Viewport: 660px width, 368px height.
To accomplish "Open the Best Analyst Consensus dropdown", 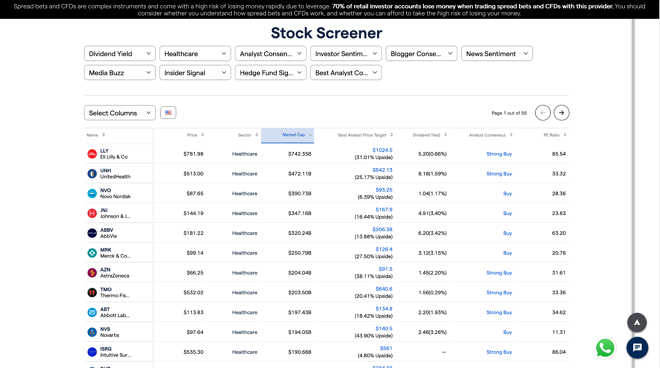I will (x=346, y=72).
